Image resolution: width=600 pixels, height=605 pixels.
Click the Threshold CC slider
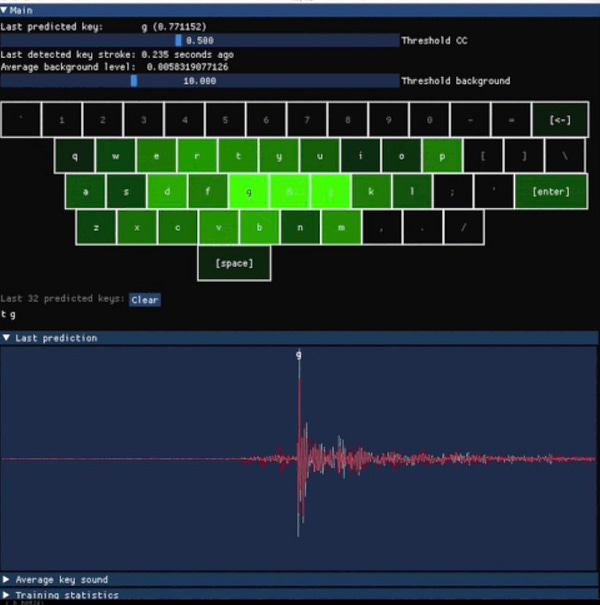(200, 41)
